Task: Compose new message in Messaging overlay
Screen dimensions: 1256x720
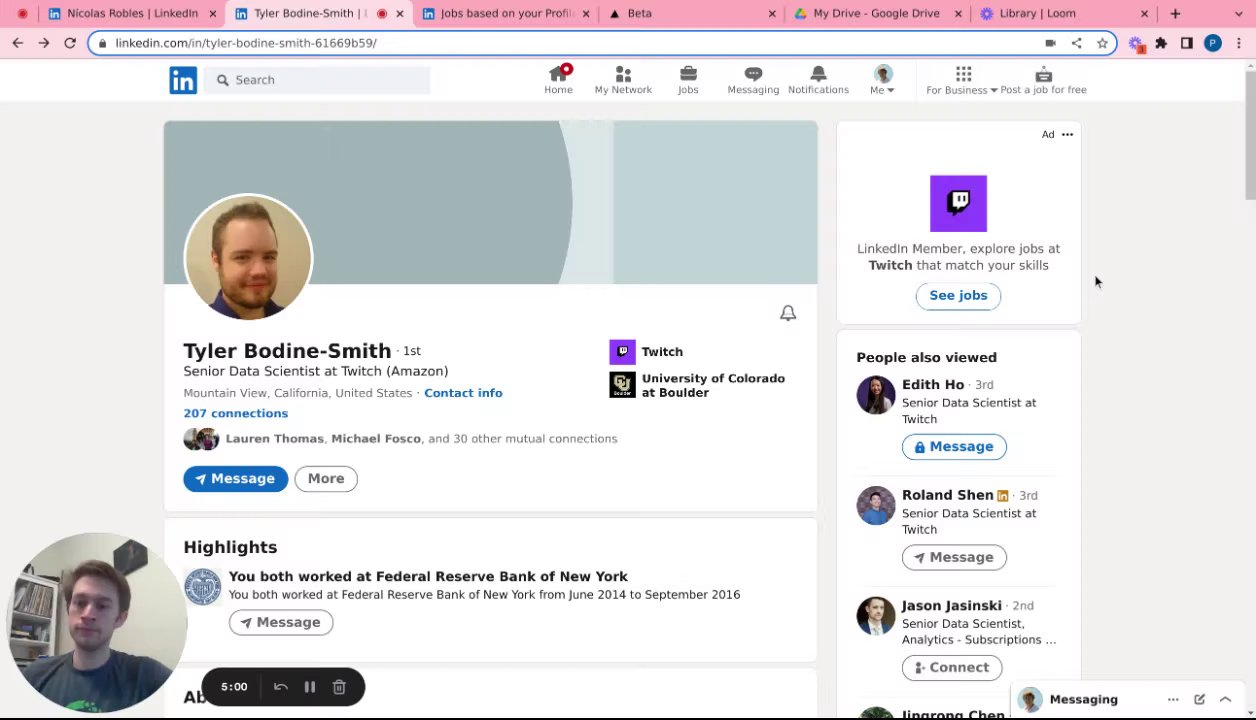Action: [1199, 700]
